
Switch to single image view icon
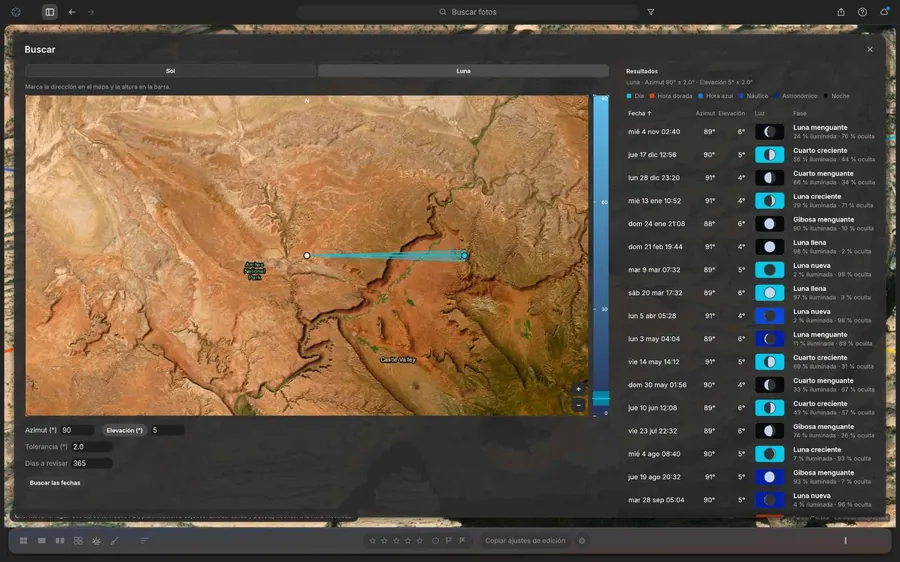42,541
